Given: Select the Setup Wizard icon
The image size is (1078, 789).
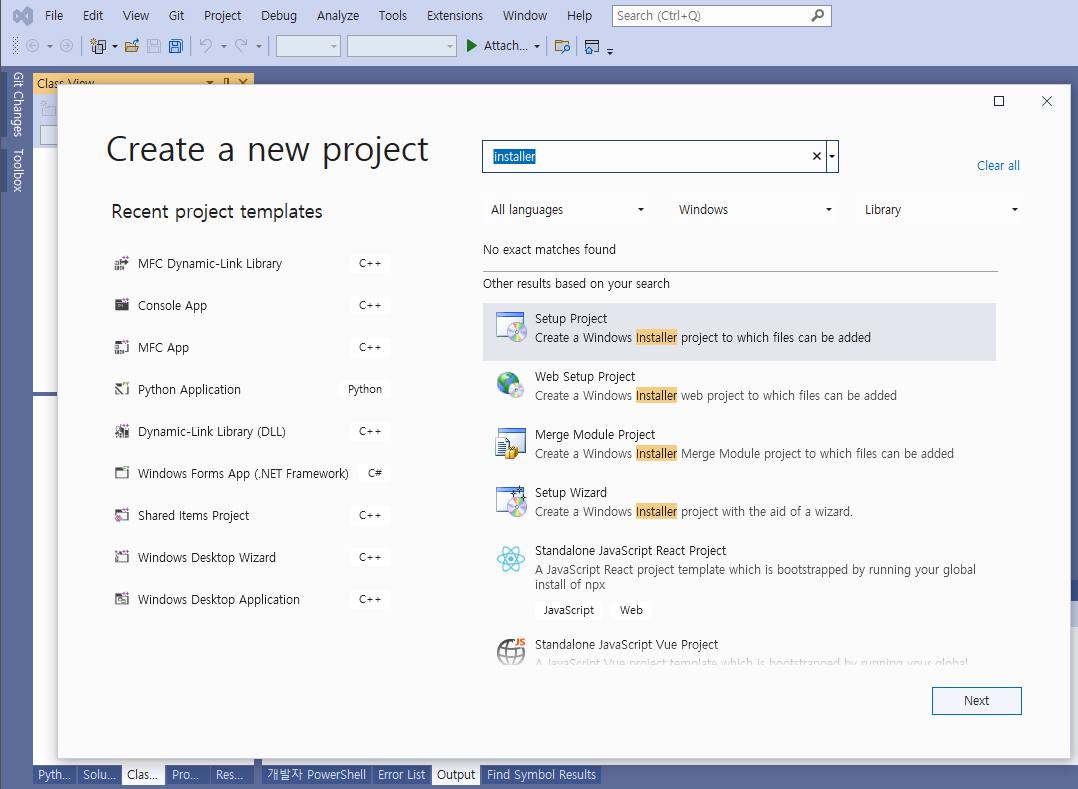Looking at the screenshot, I should coord(512,500).
